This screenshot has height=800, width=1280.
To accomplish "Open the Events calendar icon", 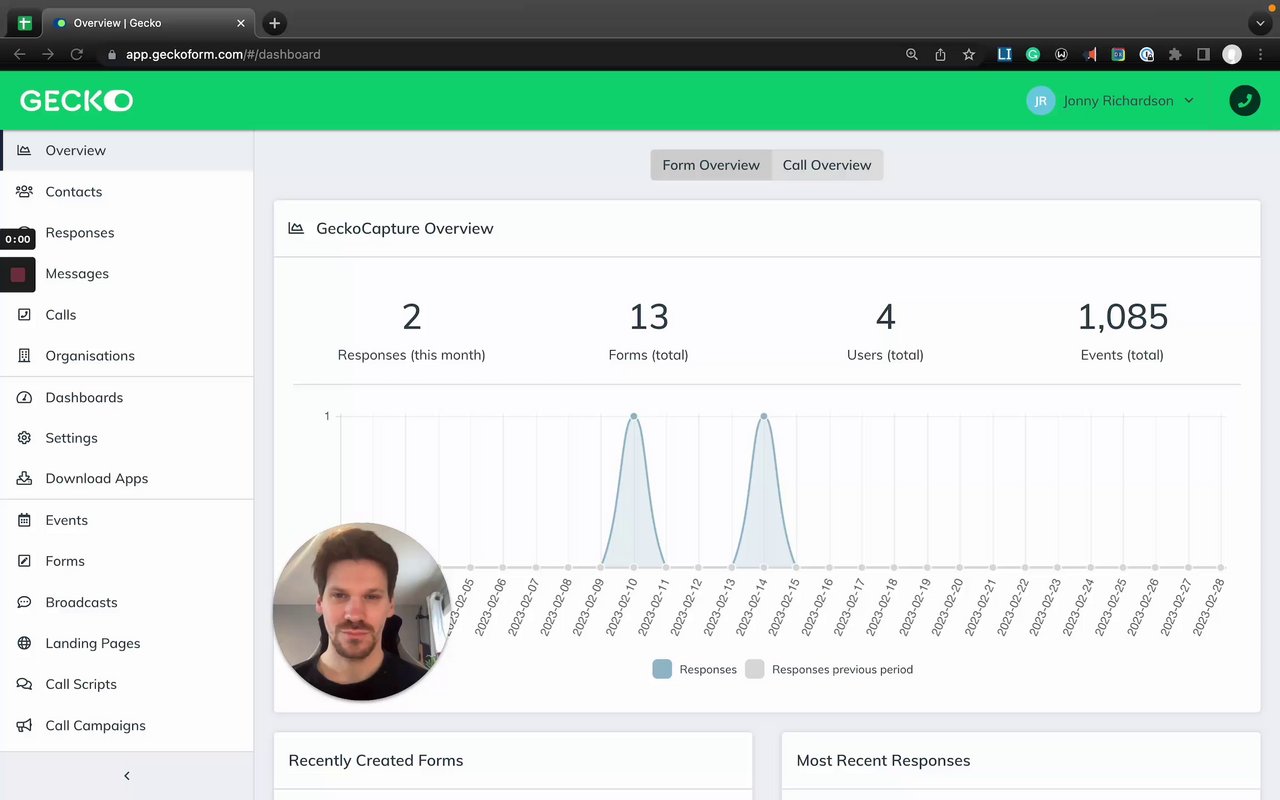I will coord(24,520).
